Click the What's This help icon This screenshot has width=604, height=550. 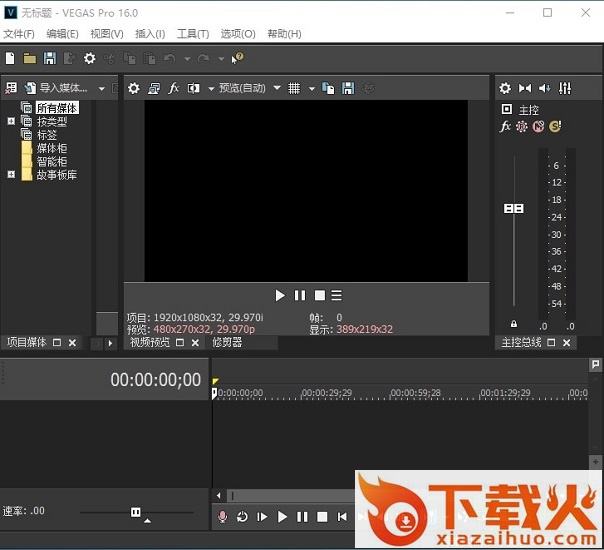(238, 58)
